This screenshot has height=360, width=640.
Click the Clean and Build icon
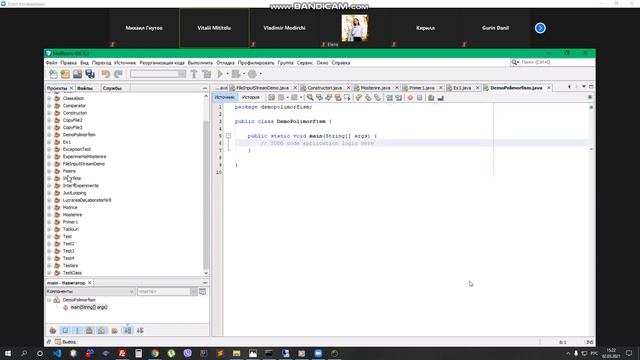(207, 74)
